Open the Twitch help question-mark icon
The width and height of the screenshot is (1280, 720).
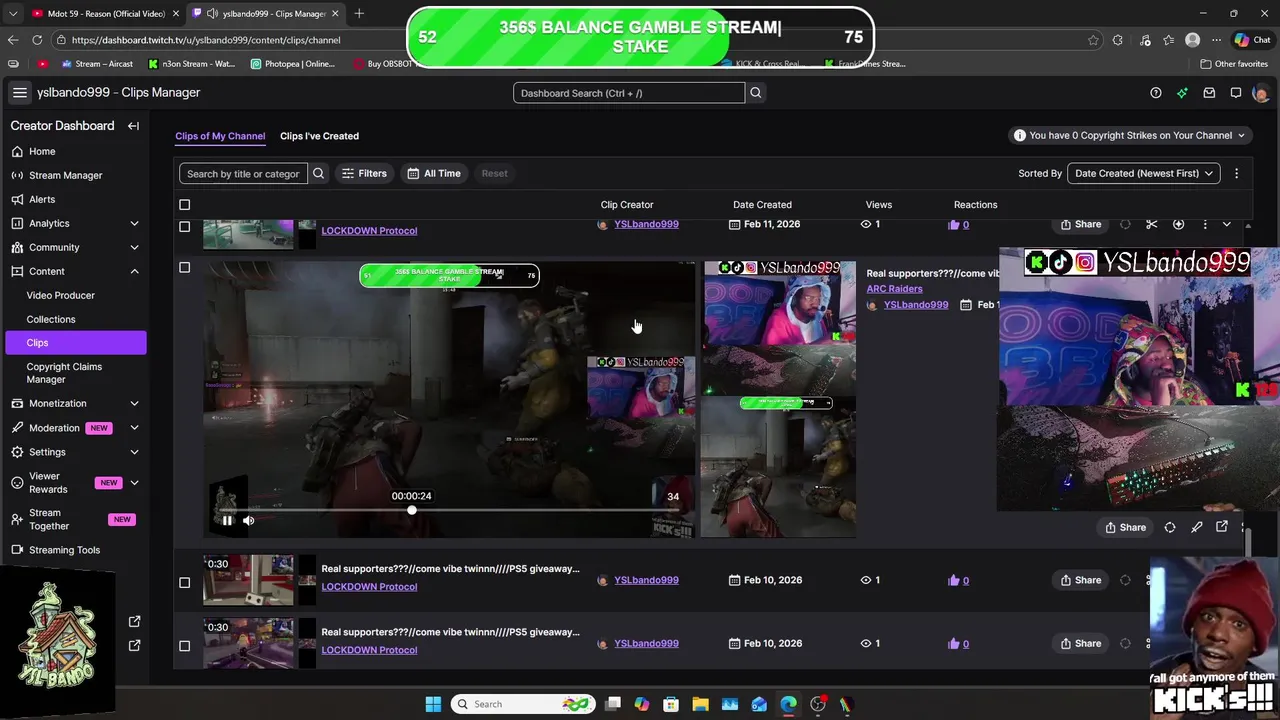1156,93
